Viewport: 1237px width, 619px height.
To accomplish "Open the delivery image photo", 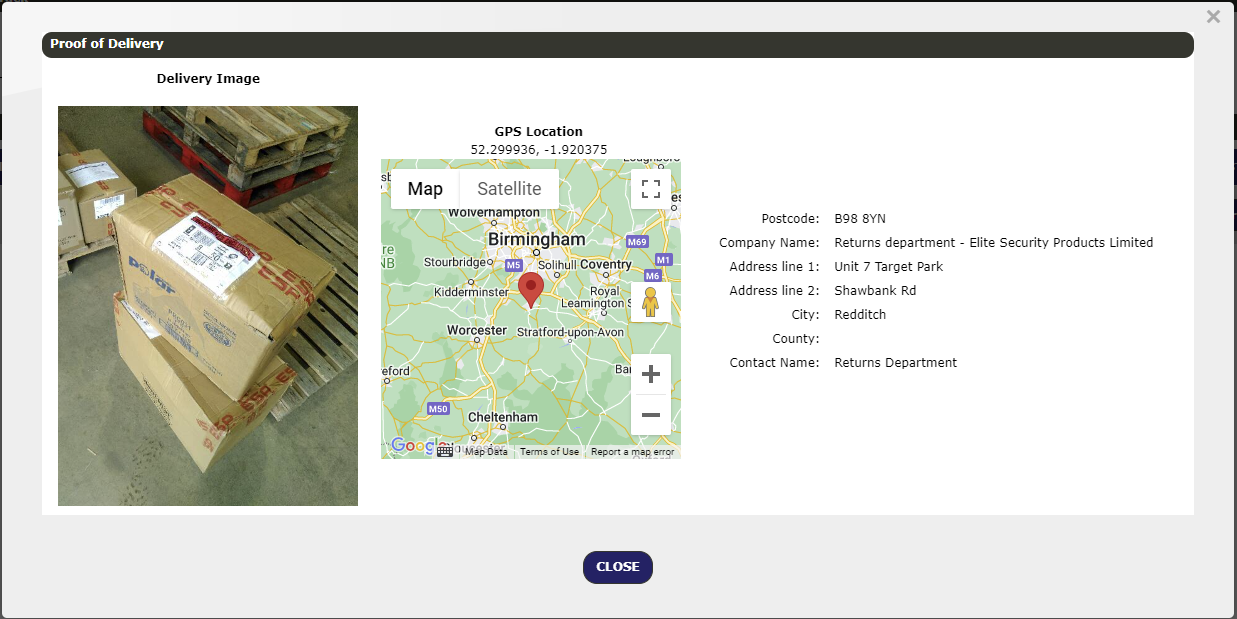I will (x=208, y=305).
